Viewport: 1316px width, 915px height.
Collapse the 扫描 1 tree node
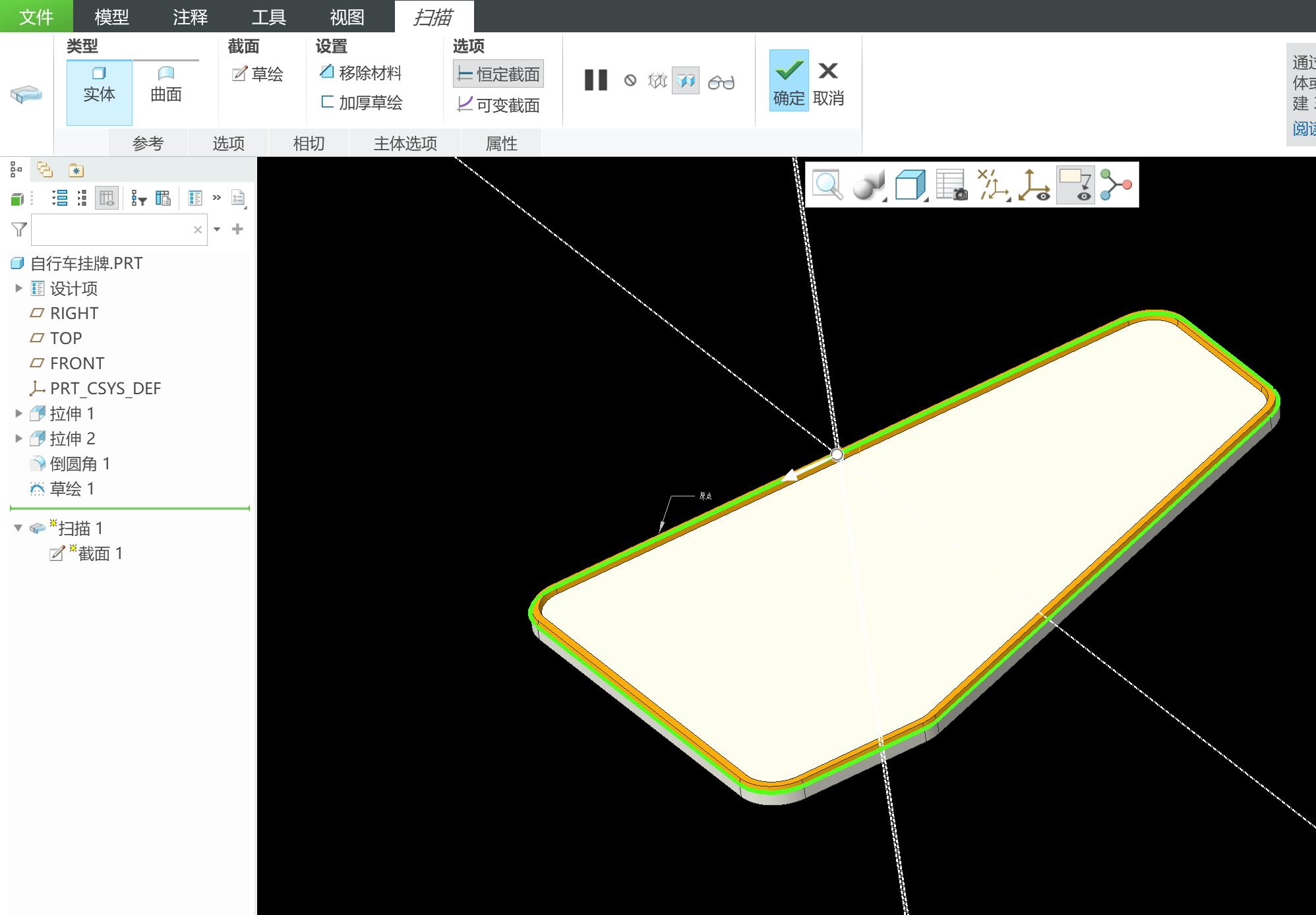click(18, 528)
